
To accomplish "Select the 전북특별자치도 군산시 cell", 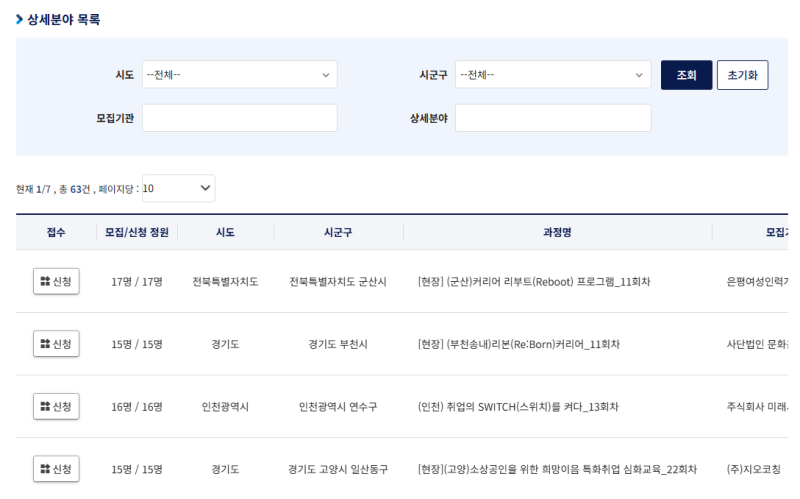I will 338,282.
